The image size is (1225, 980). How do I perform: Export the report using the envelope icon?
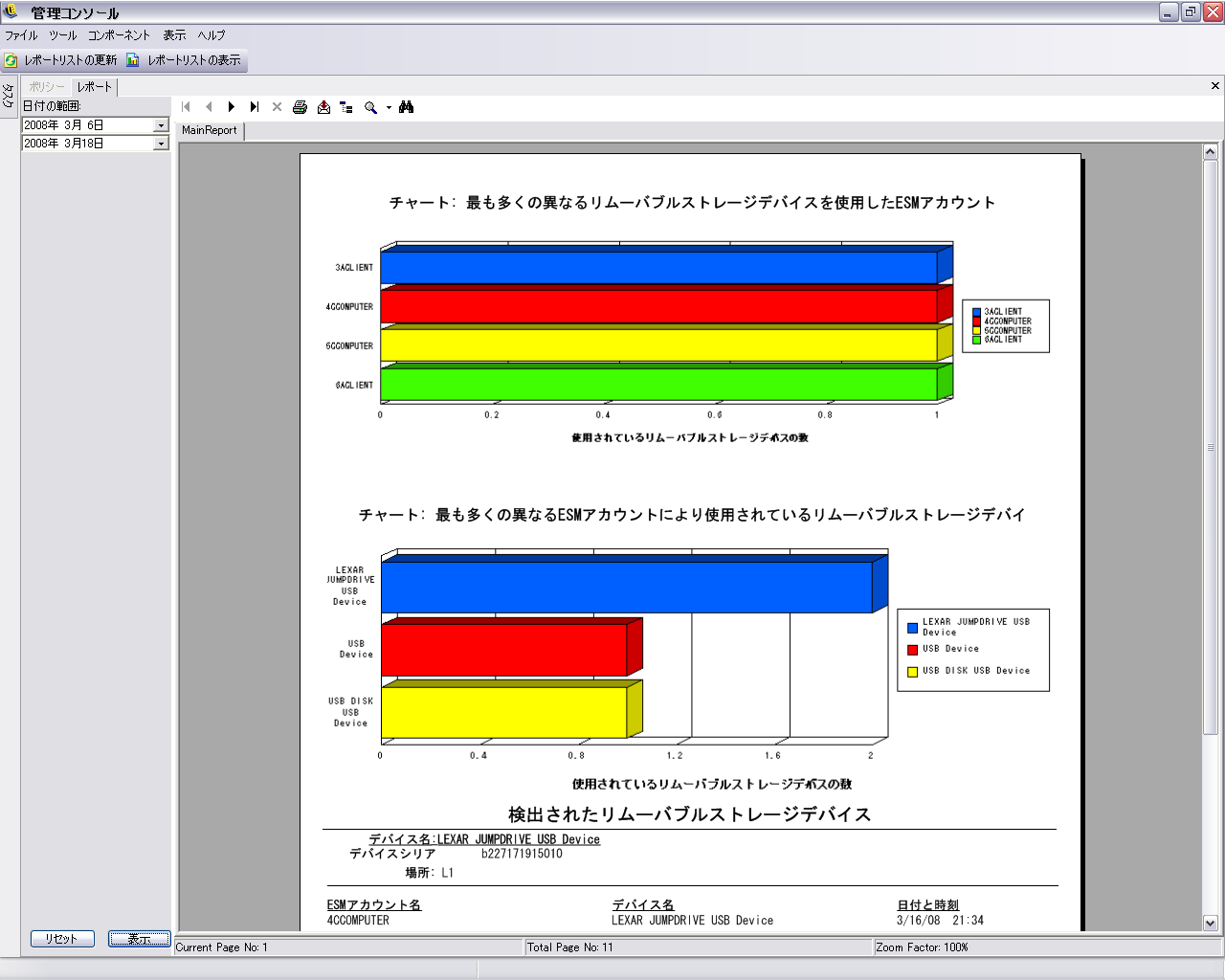[x=323, y=107]
